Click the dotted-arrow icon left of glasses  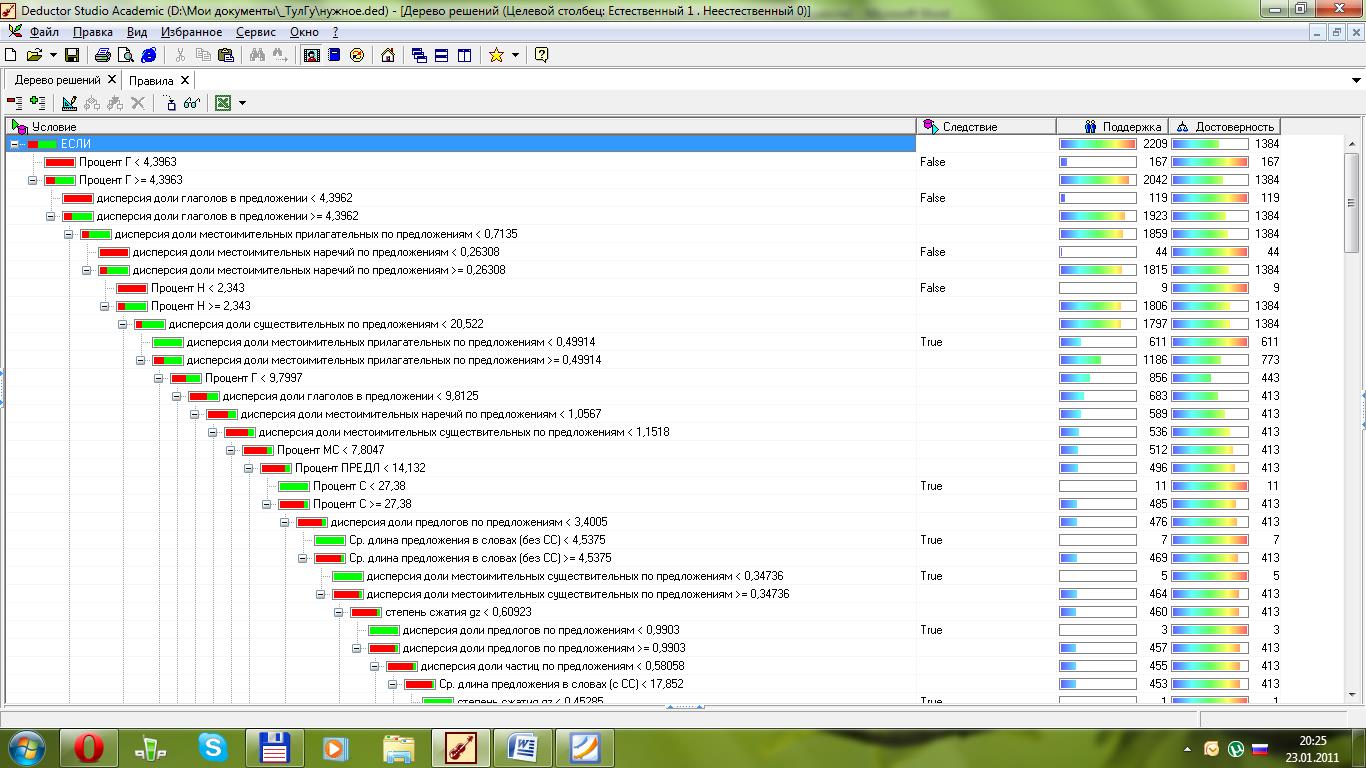[x=169, y=102]
